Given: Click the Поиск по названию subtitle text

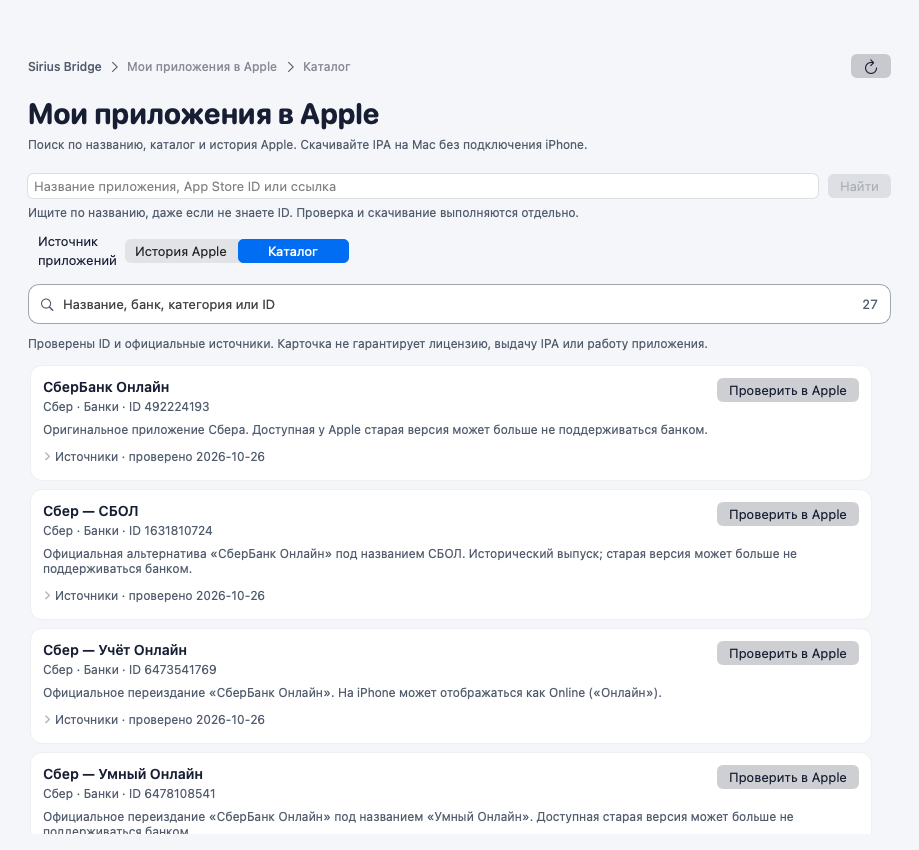Looking at the screenshot, I should 307,145.
